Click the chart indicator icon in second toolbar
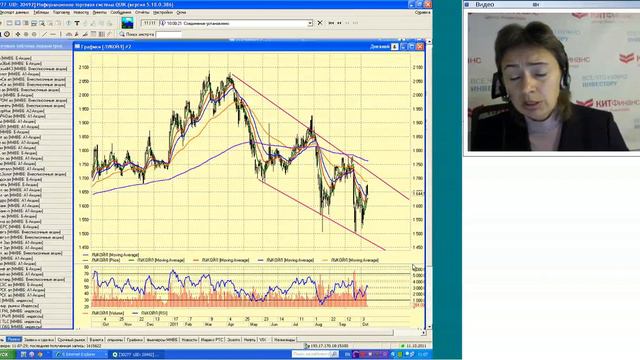This screenshot has height=360, width=640. tap(69, 34)
